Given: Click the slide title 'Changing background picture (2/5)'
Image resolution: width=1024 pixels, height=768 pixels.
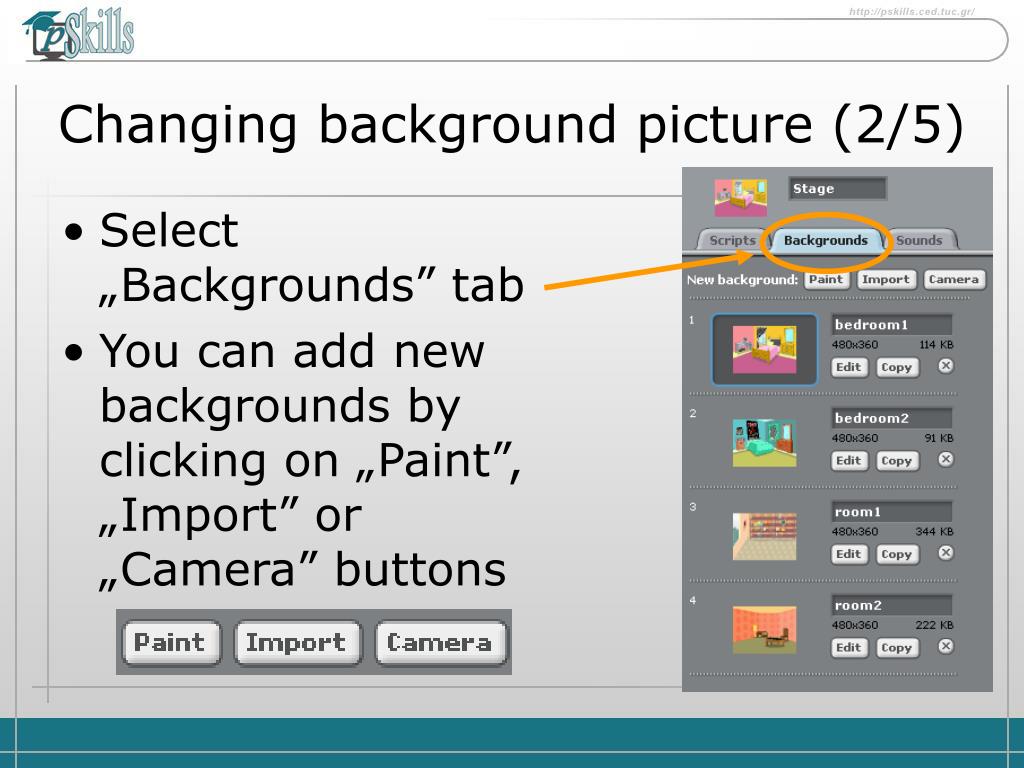Looking at the screenshot, I should pyautogui.click(x=511, y=124).
